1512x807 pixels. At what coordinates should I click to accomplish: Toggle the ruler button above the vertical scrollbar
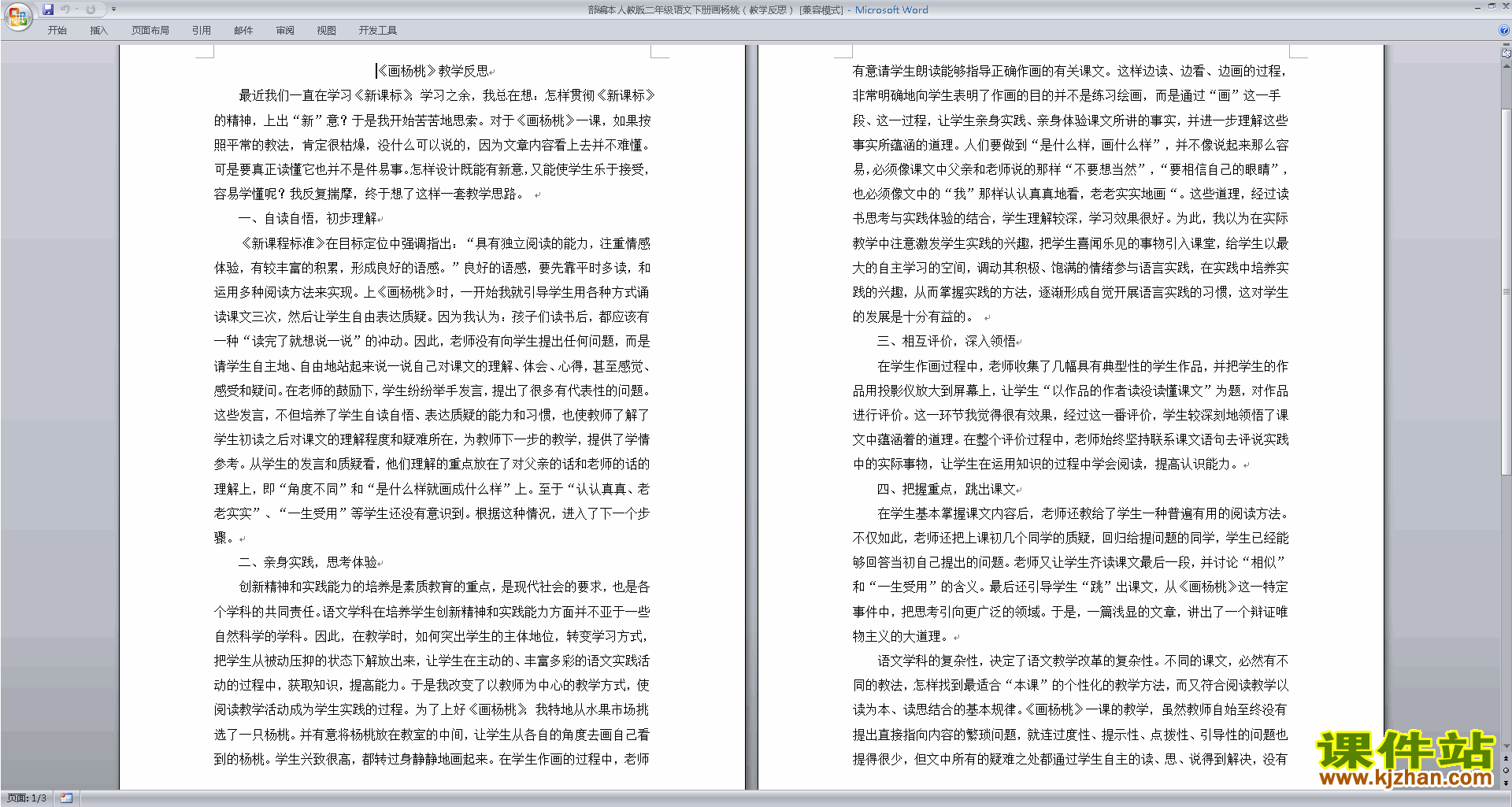coord(1506,54)
